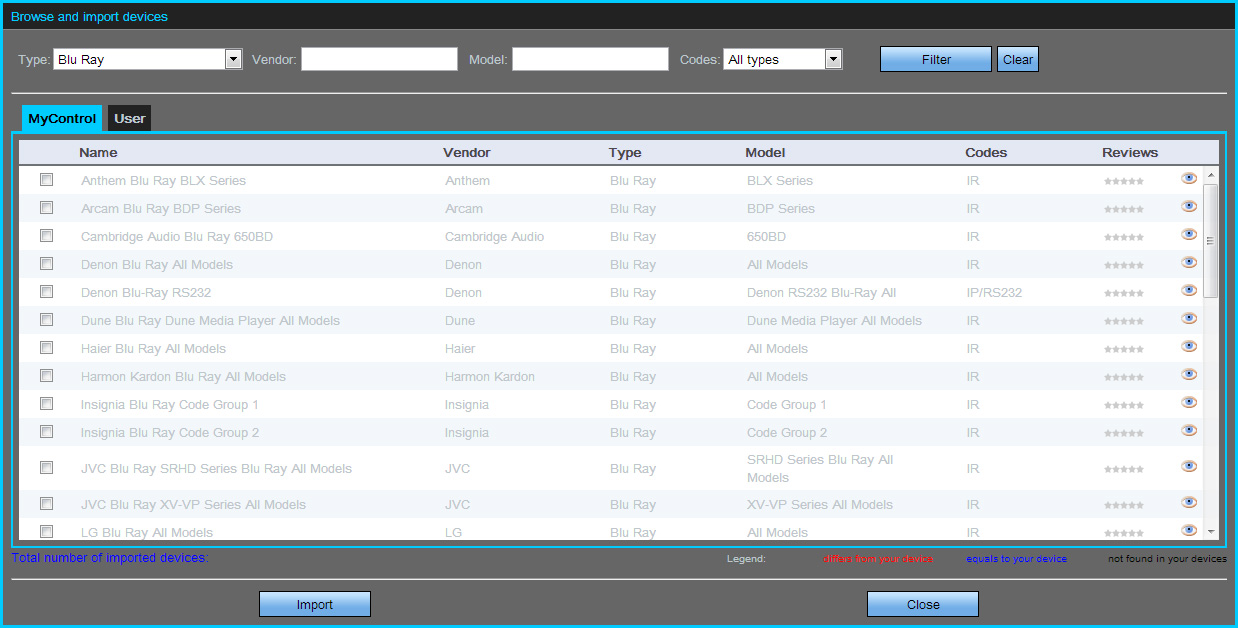This screenshot has width=1238, height=628.
Task: Open review stars for Arcam BDP Series
Action: click(x=1123, y=210)
